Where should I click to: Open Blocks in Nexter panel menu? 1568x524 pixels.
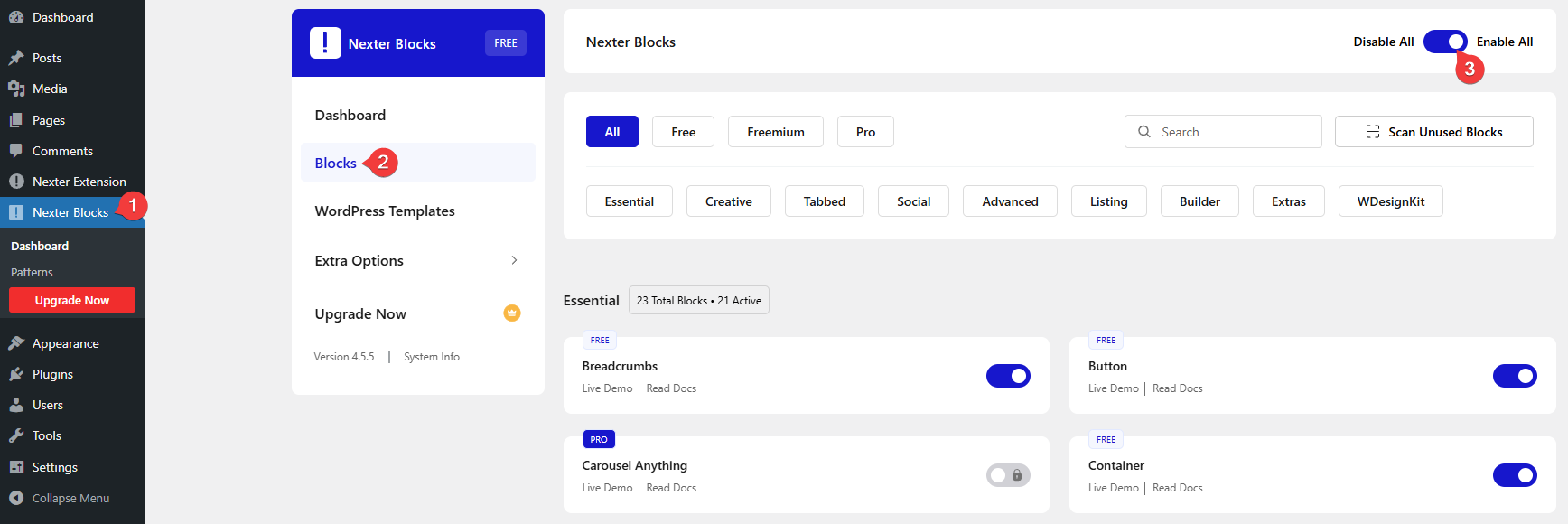(x=418, y=163)
